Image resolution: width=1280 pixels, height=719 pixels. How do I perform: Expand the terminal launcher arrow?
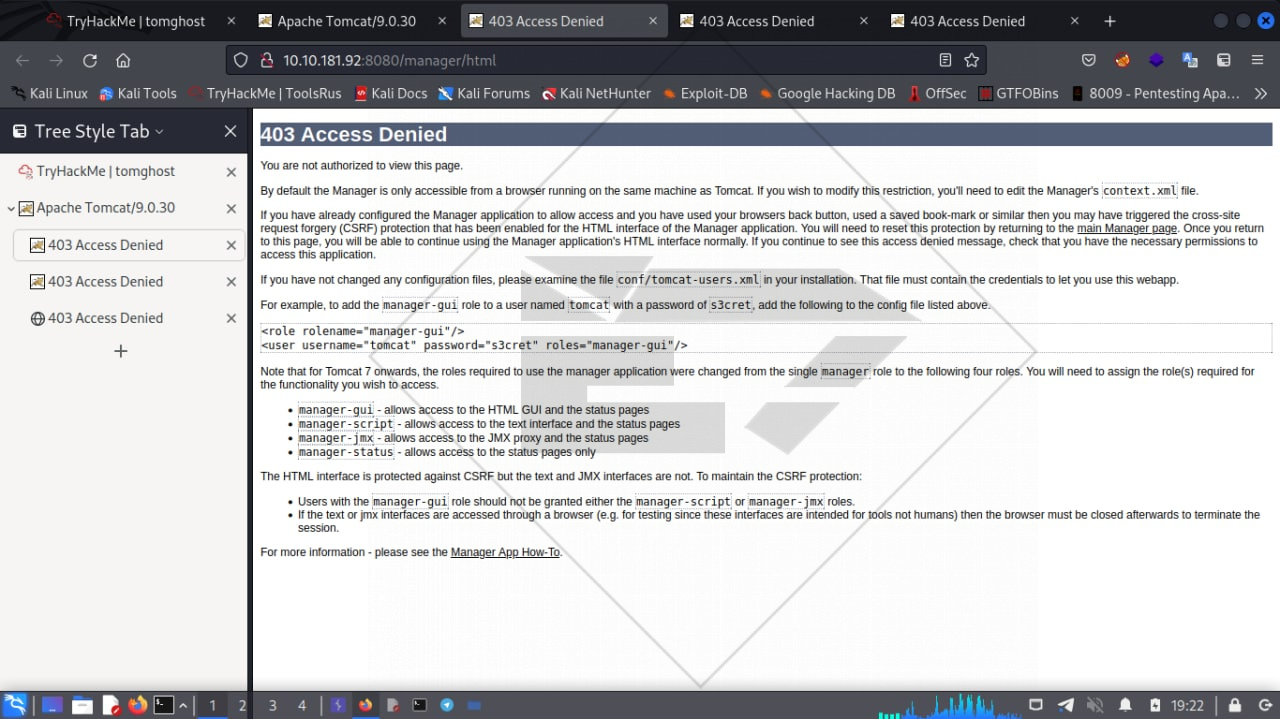(x=183, y=705)
